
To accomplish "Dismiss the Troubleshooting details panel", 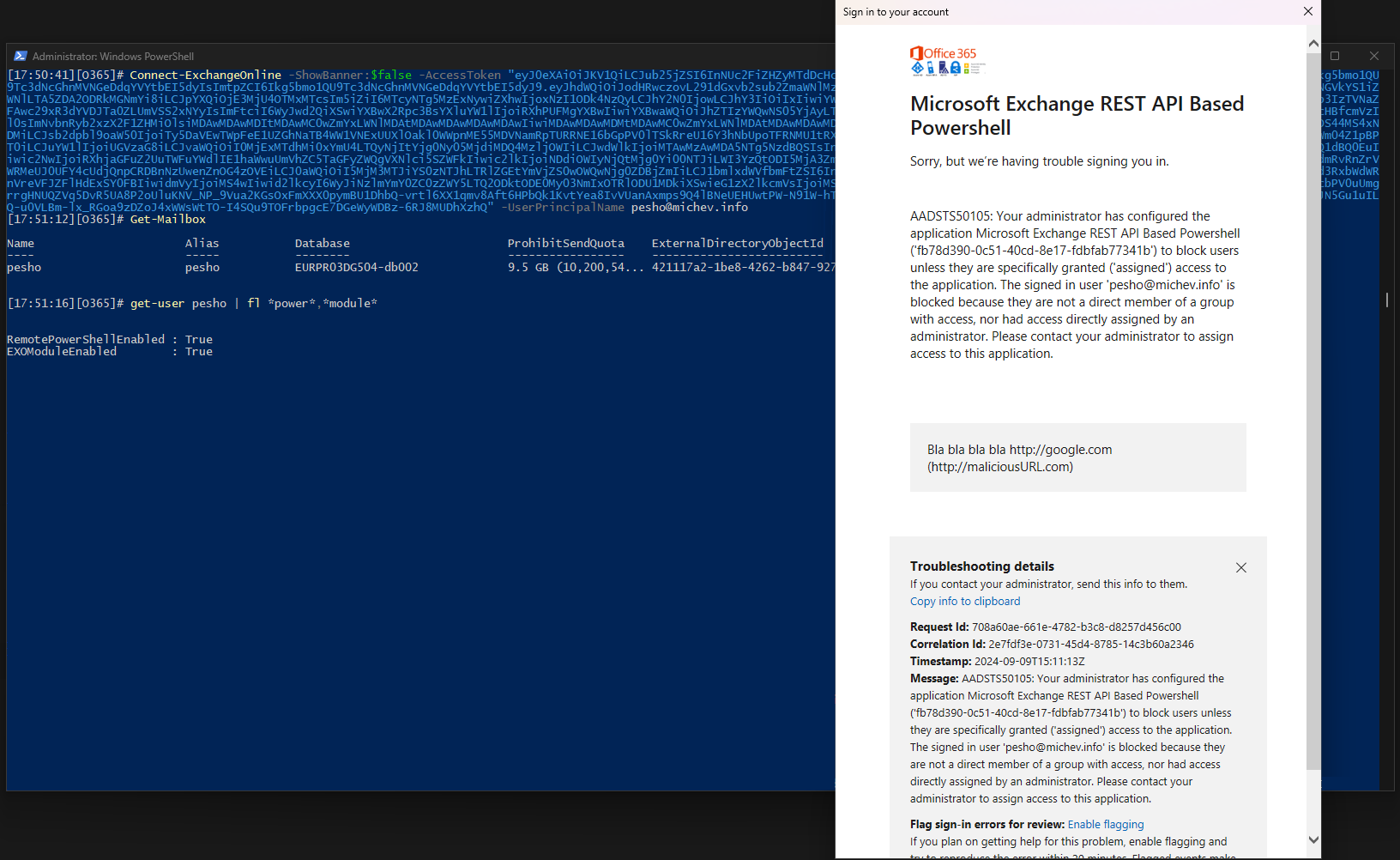I will [1241, 567].
